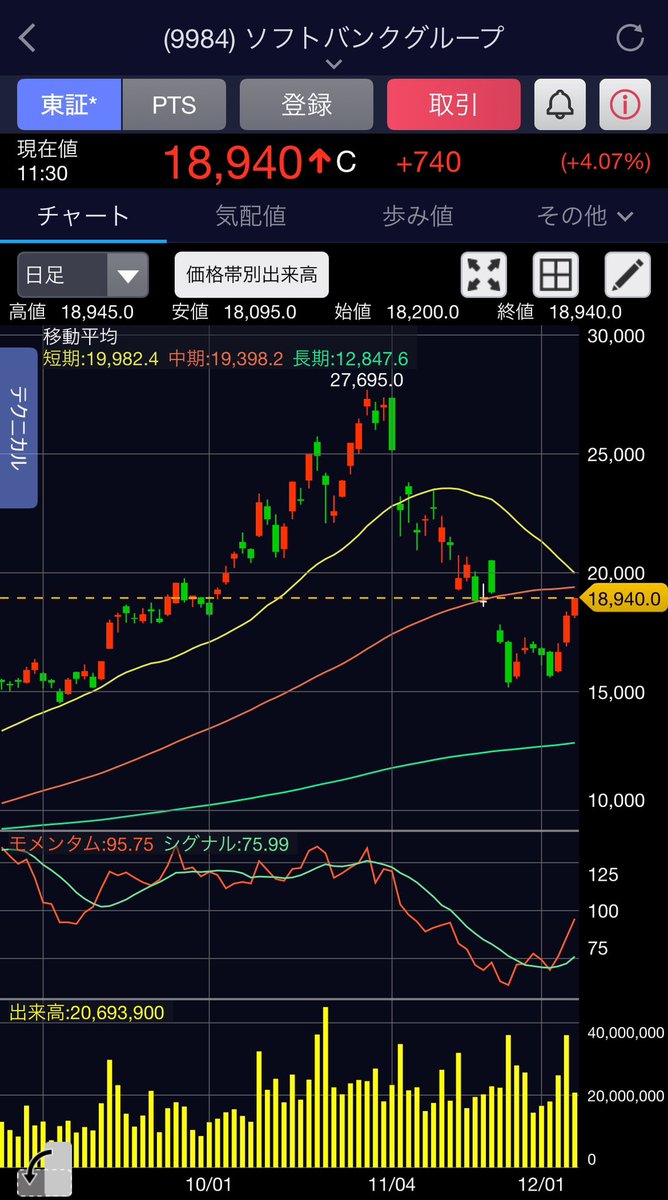Tap the +740 price change
Image resolution: width=668 pixels, height=1200 pixels.
428,162
